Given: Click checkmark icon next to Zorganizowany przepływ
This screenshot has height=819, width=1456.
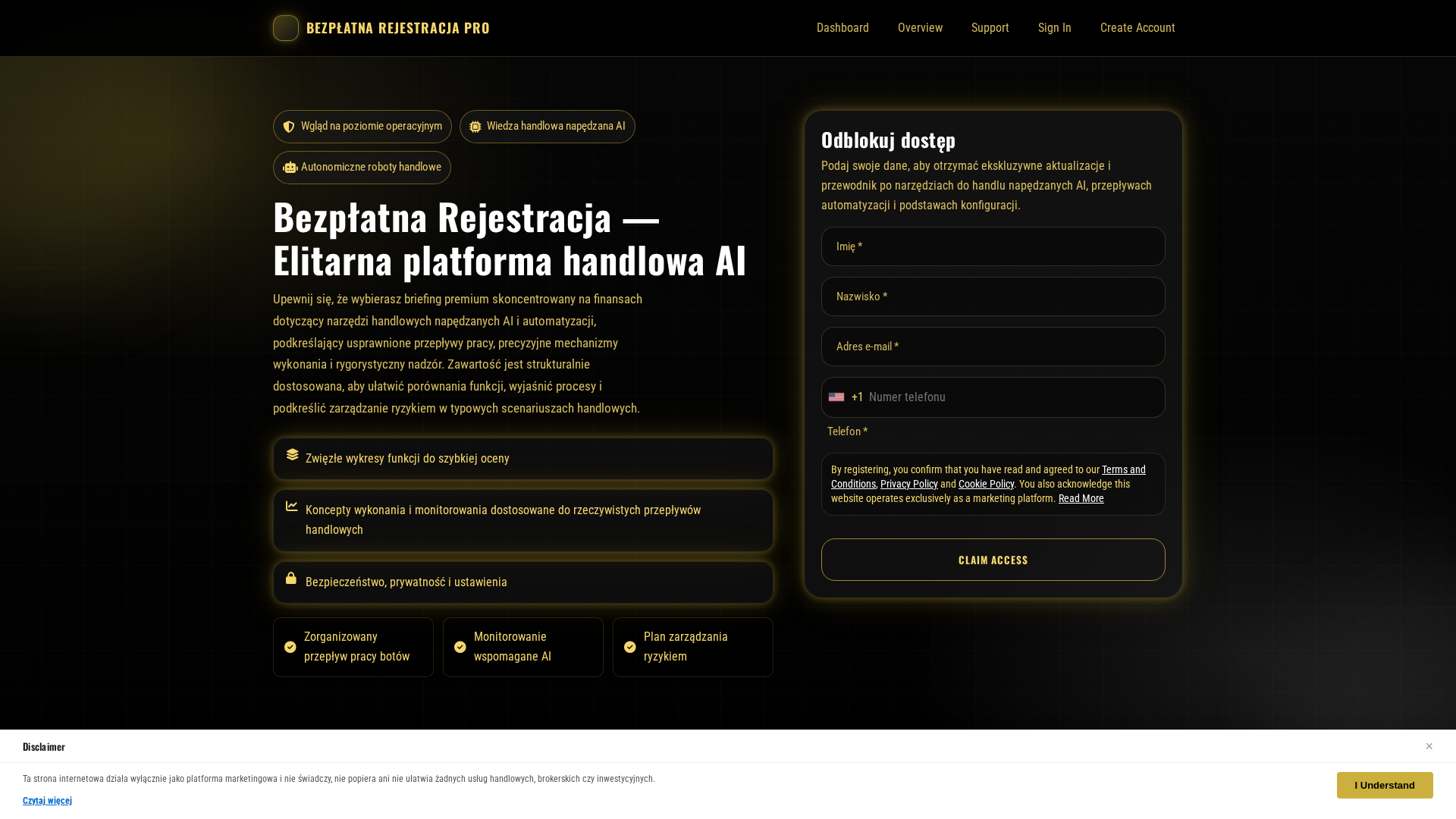Looking at the screenshot, I should point(290,647).
